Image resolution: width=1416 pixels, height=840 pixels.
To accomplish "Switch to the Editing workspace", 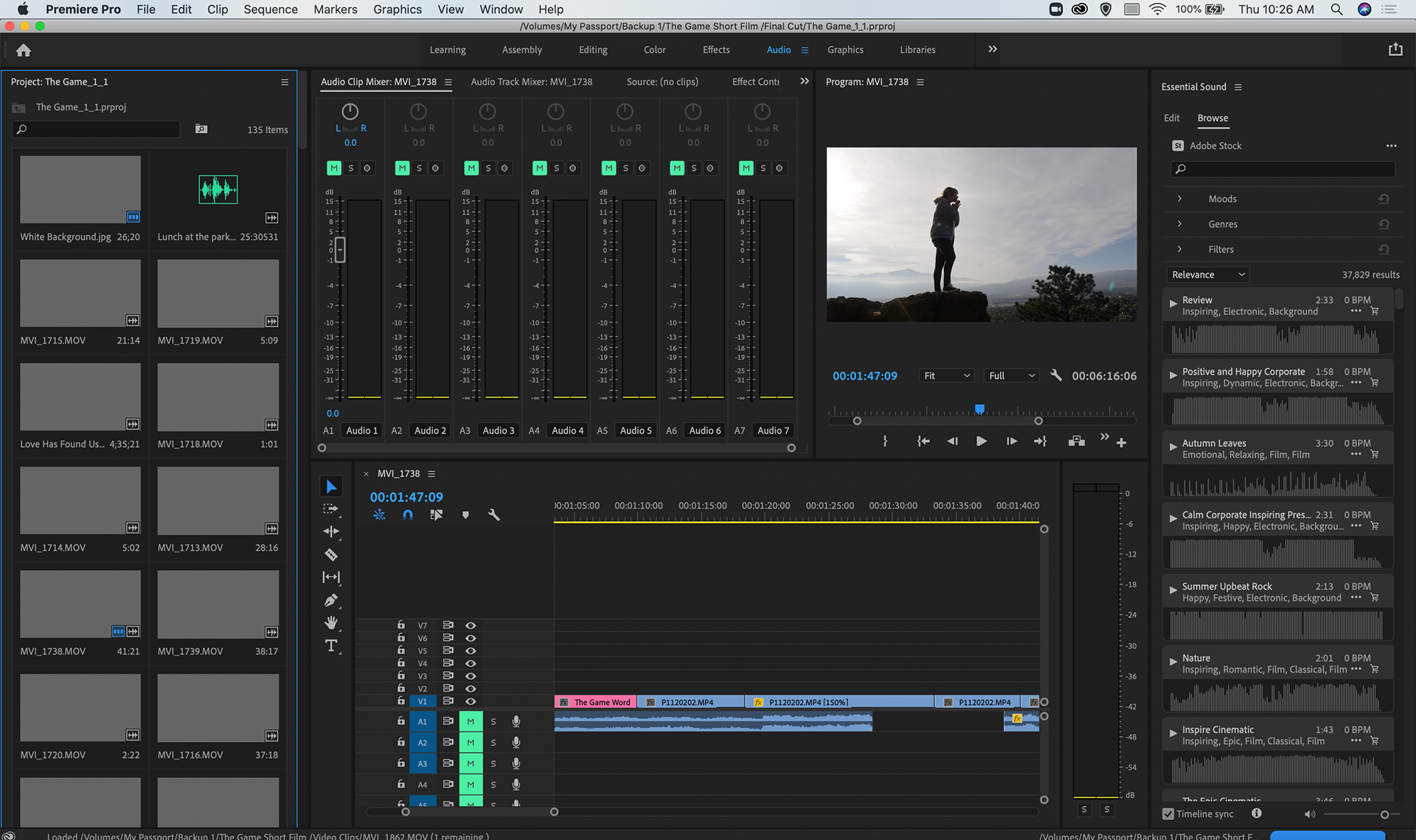I will tap(593, 49).
